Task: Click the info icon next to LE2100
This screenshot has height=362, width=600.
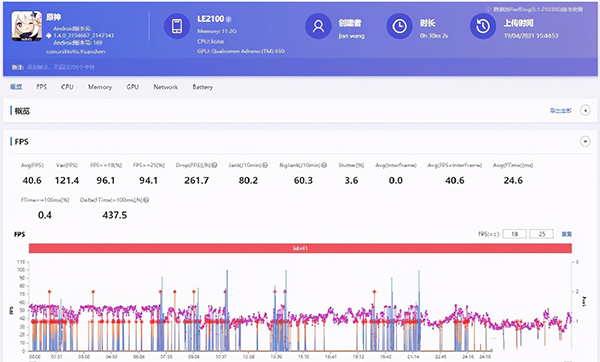Action: click(229, 19)
